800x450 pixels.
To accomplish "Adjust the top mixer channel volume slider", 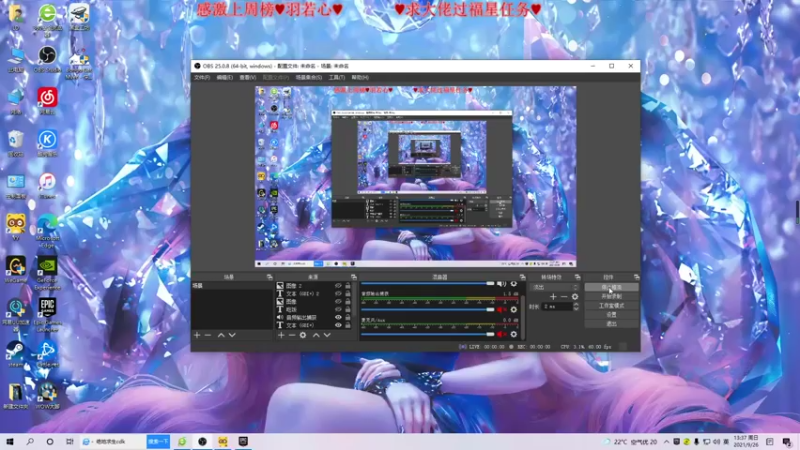I will (x=428, y=284).
